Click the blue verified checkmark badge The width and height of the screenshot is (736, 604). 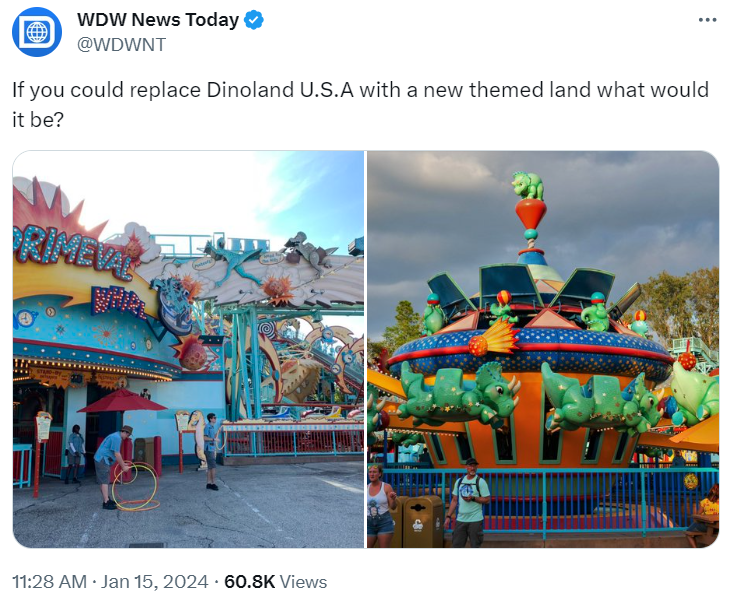point(254,20)
